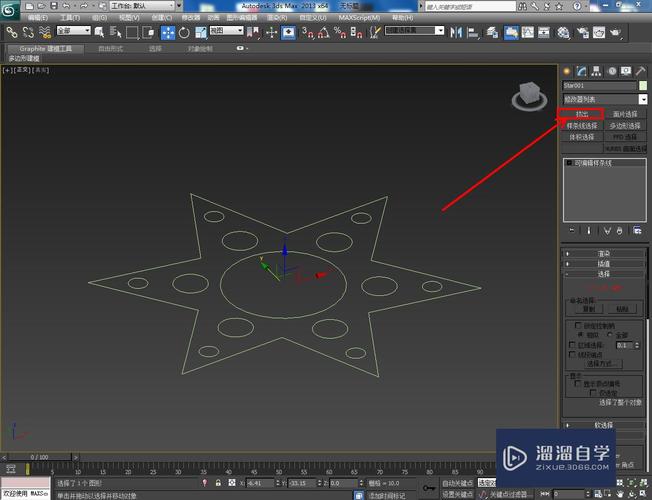The image size is (652, 500).
Task: Click the Mirror tool icon
Action: point(456,32)
